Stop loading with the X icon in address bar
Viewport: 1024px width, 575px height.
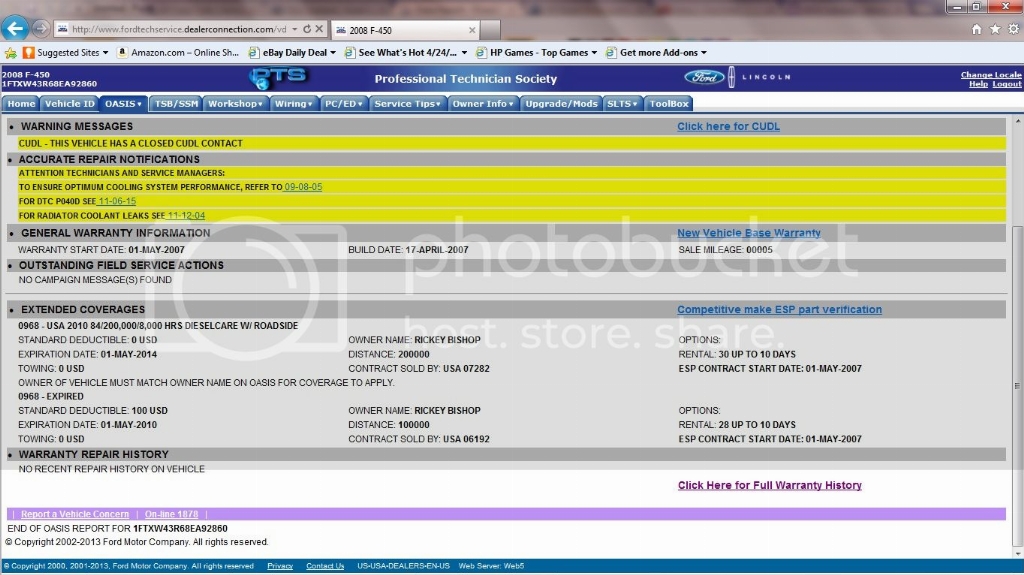[x=319, y=29]
